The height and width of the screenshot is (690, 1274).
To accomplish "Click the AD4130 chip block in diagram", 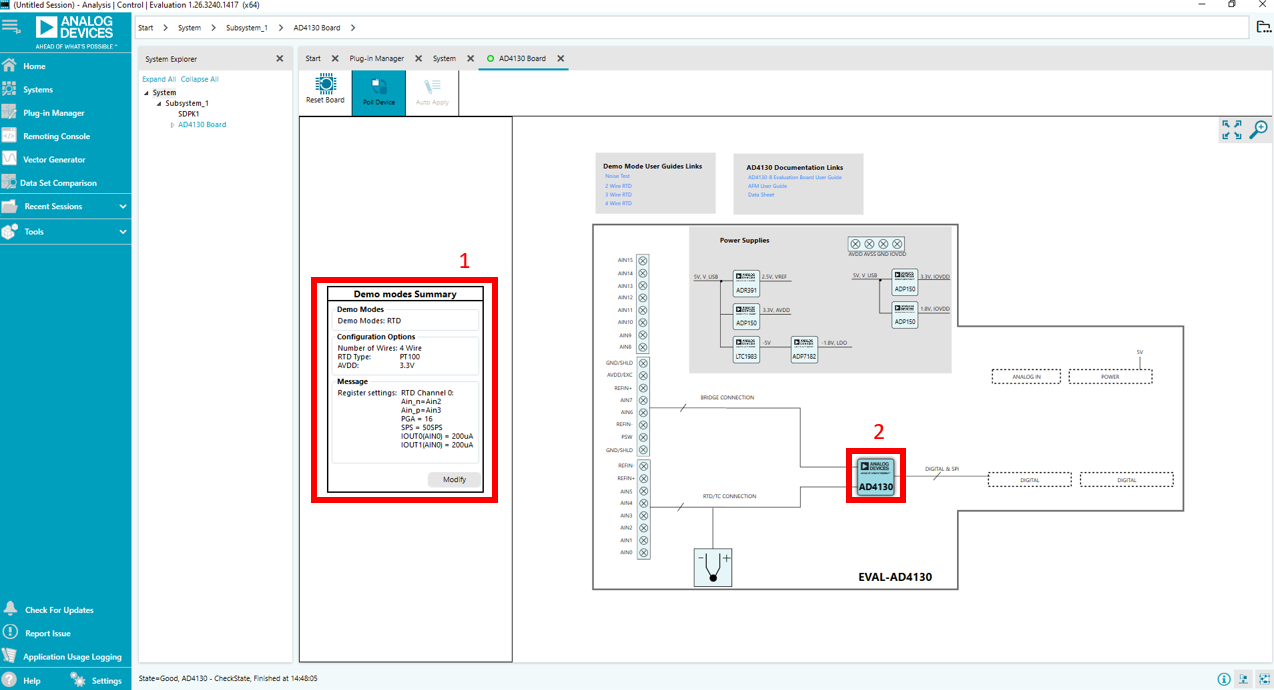I will pos(875,475).
